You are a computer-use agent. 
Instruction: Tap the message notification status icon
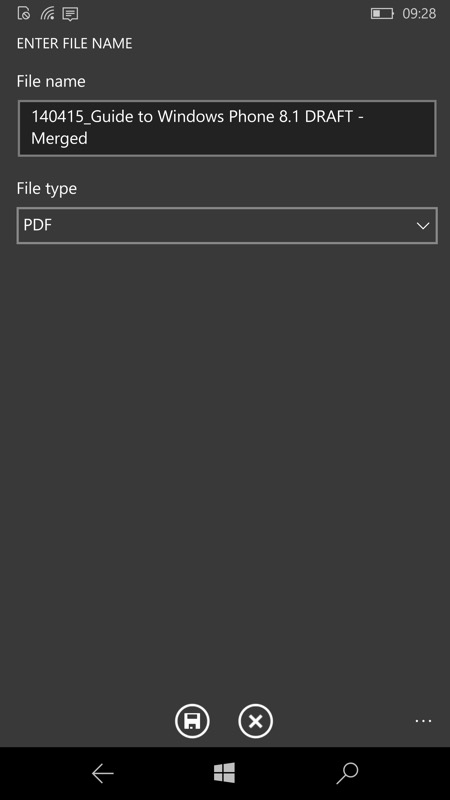[70, 14]
